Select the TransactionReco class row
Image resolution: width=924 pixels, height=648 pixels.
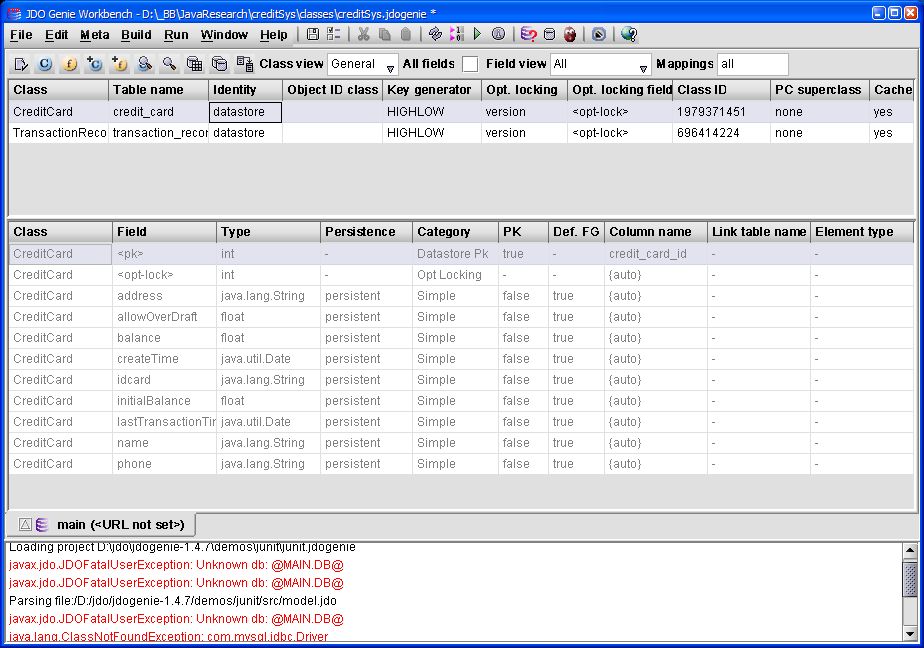click(x=460, y=133)
